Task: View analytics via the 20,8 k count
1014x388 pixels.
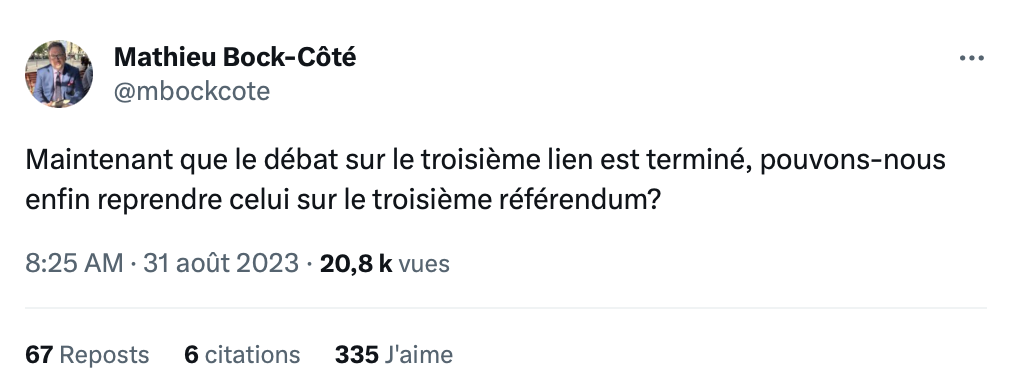Action: pos(356,263)
